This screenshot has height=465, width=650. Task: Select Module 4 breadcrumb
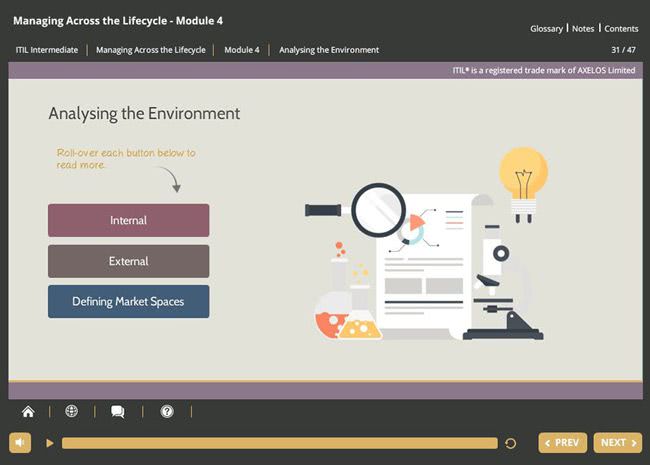242,50
